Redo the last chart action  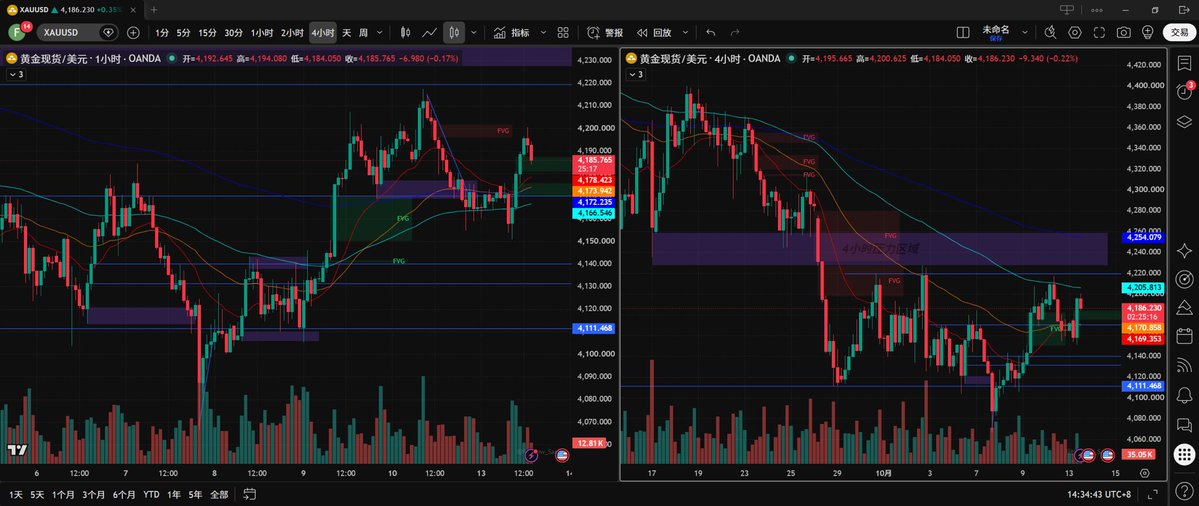coord(735,33)
